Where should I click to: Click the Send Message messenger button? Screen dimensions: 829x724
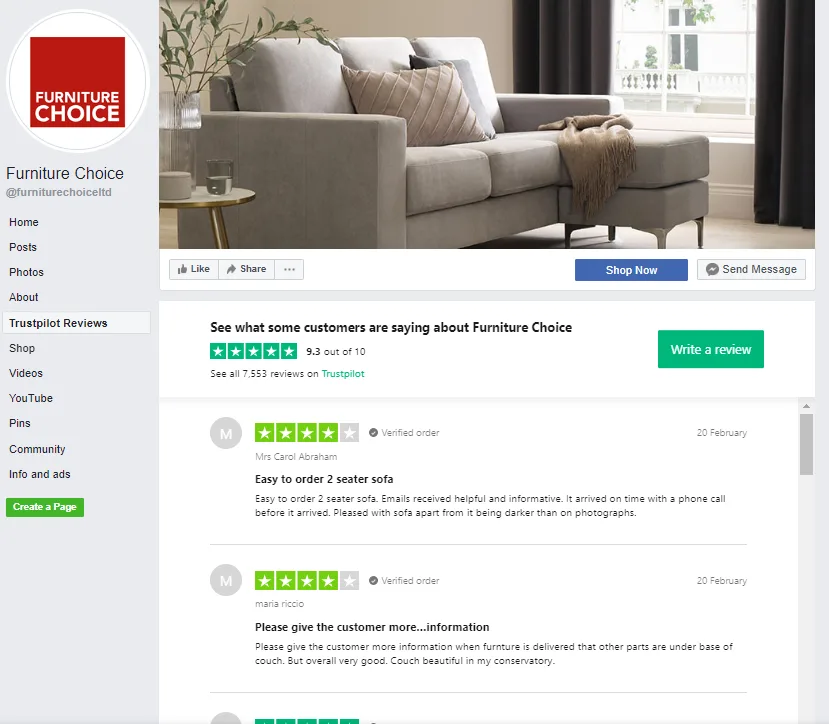click(x=751, y=269)
